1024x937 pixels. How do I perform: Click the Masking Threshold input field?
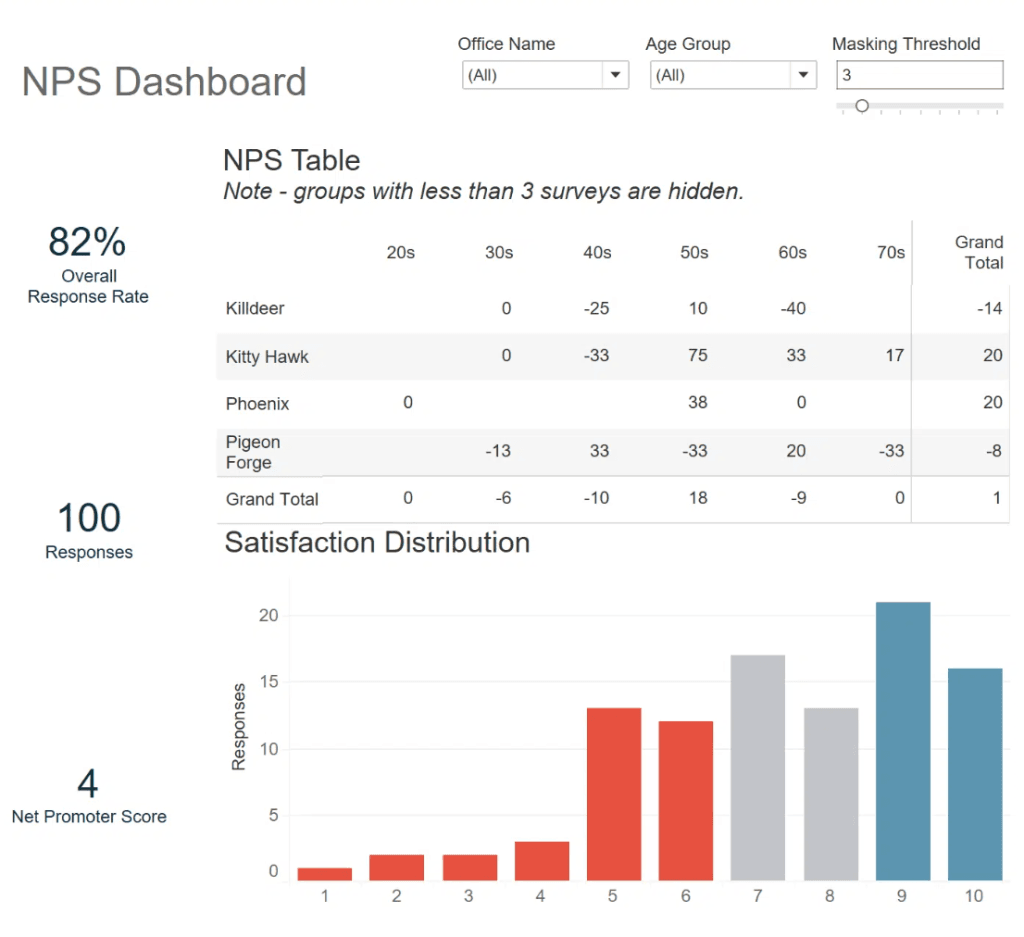point(919,75)
